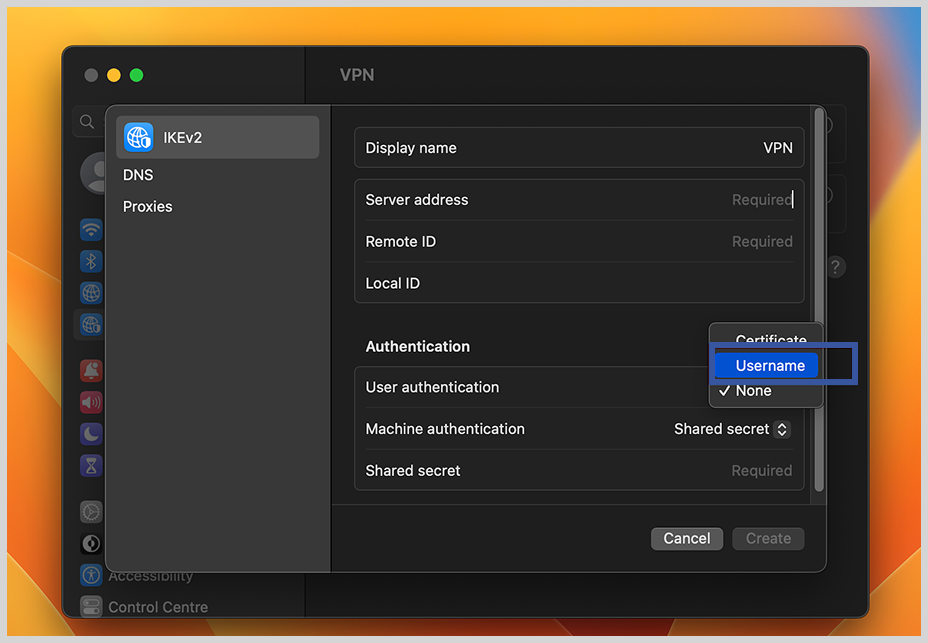This screenshot has height=643, width=928.
Task: Open Screen Time hourglass icon
Action: 91,466
